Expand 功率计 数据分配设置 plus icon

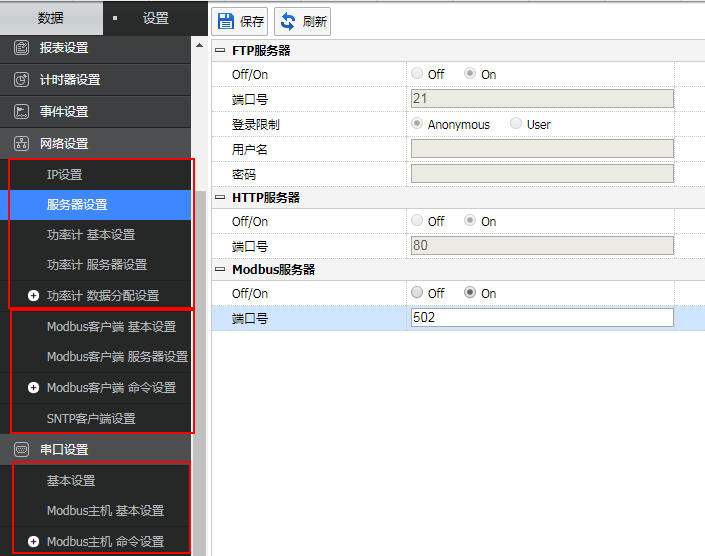[x=33, y=296]
